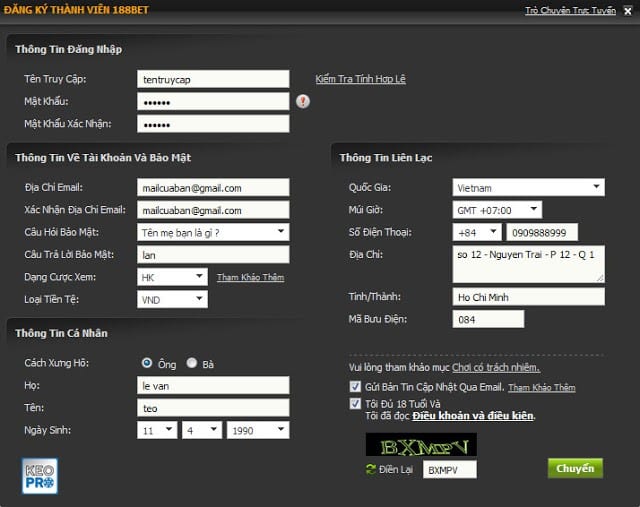This screenshot has width=640, height=507.
Task: Open the Quốc Gia country dropdown
Action: (527, 187)
